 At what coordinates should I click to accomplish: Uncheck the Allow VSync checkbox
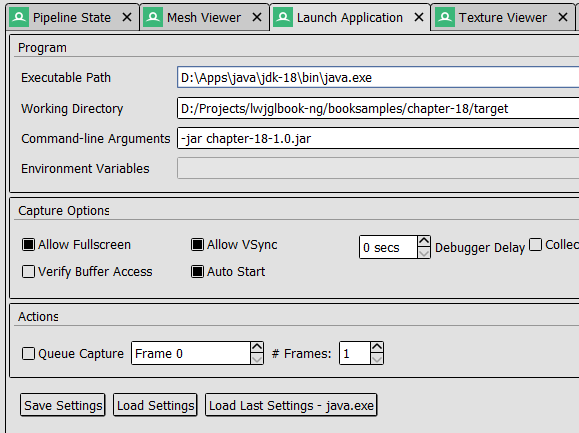coord(197,244)
